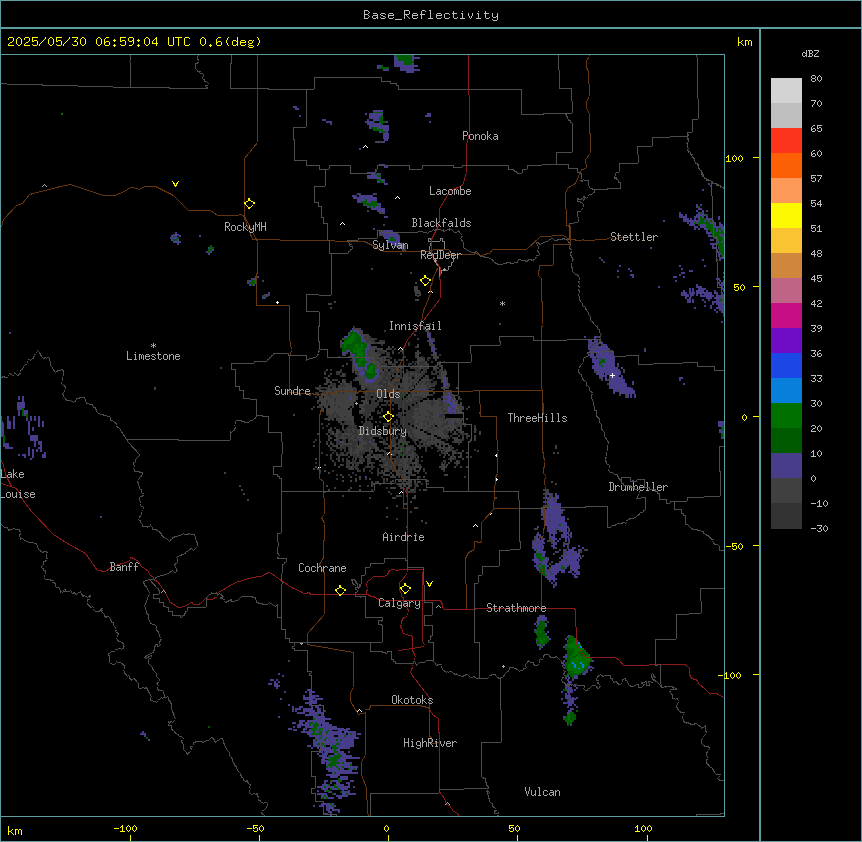The width and height of the screenshot is (862, 842).
Task: Click the dBZ legend heading
Action: tap(810, 53)
